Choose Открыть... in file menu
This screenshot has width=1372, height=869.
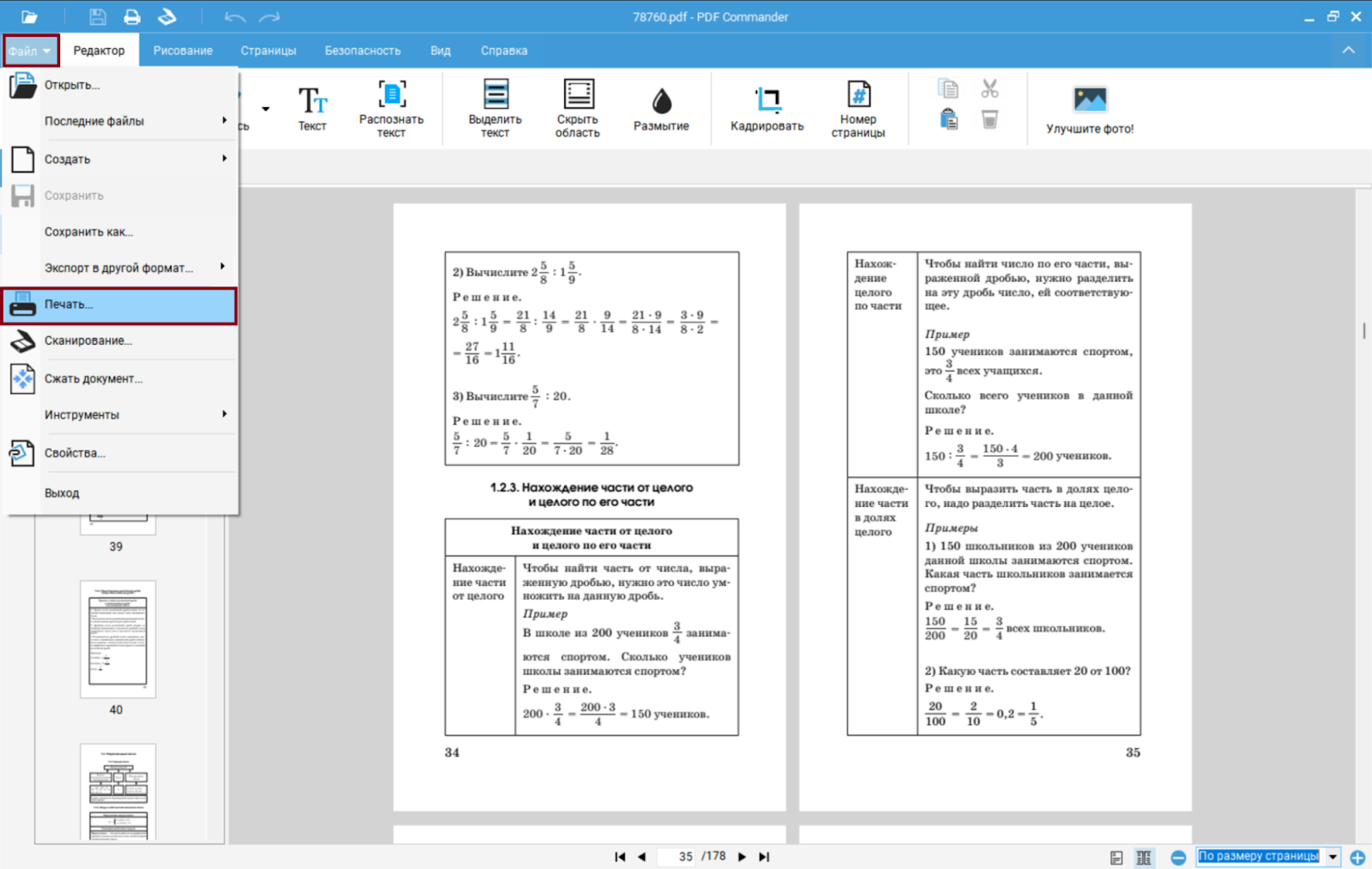[120, 85]
